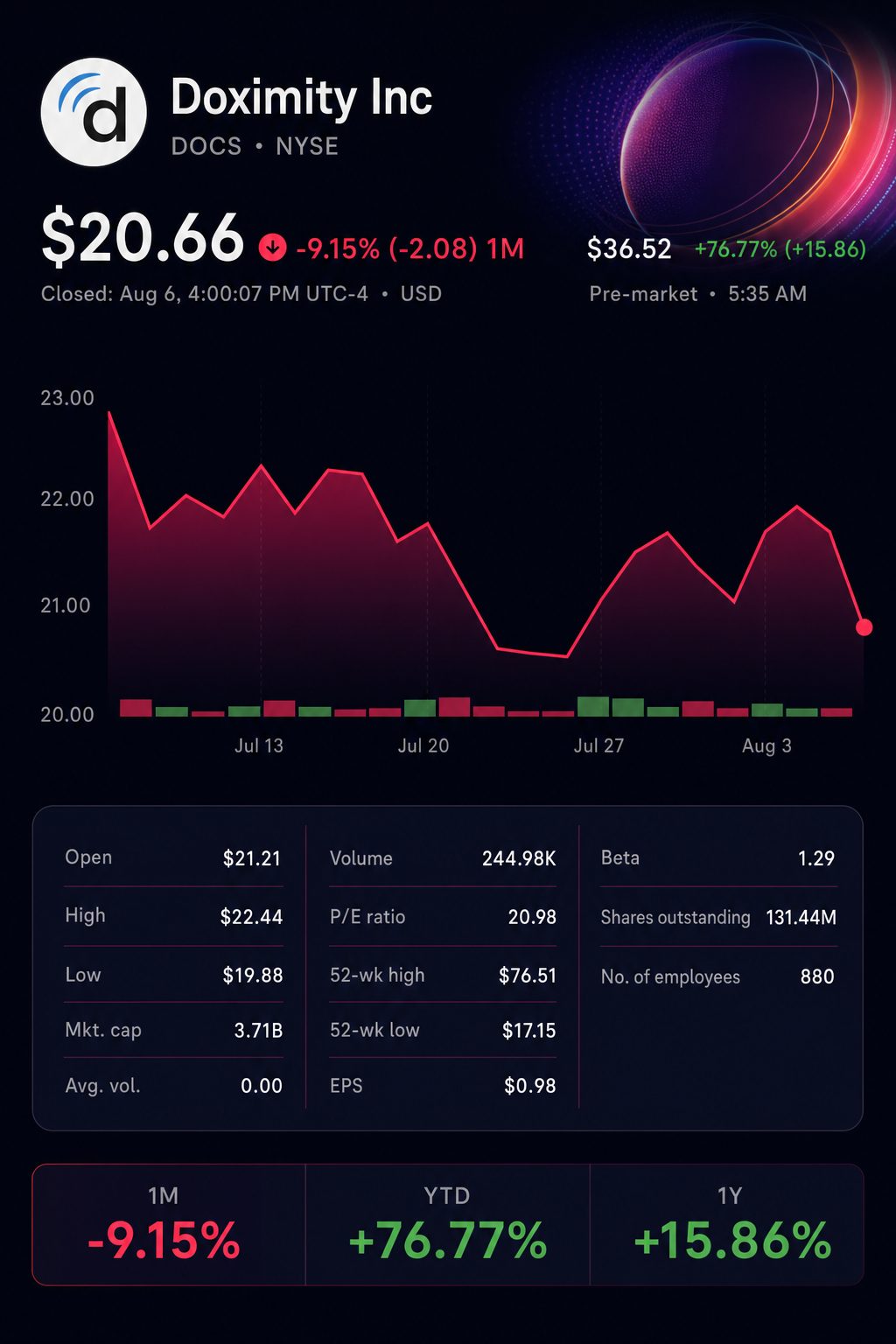The width and height of the screenshot is (896, 1344).
Task: Click the 23.00 y-axis label
Action: pyautogui.click(x=67, y=398)
